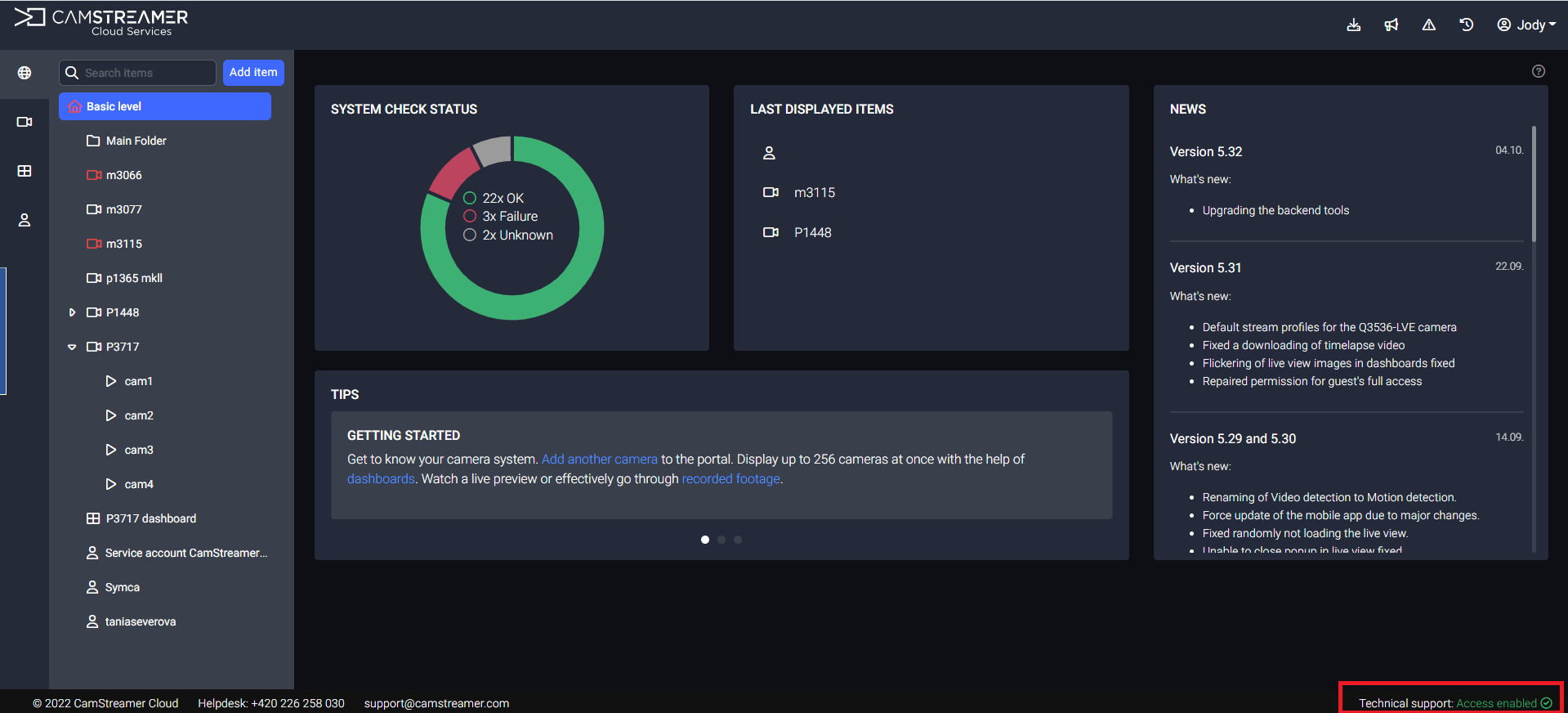Follow the Add another camera link
Image resolution: width=1568 pixels, height=713 pixels.
[600, 460]
